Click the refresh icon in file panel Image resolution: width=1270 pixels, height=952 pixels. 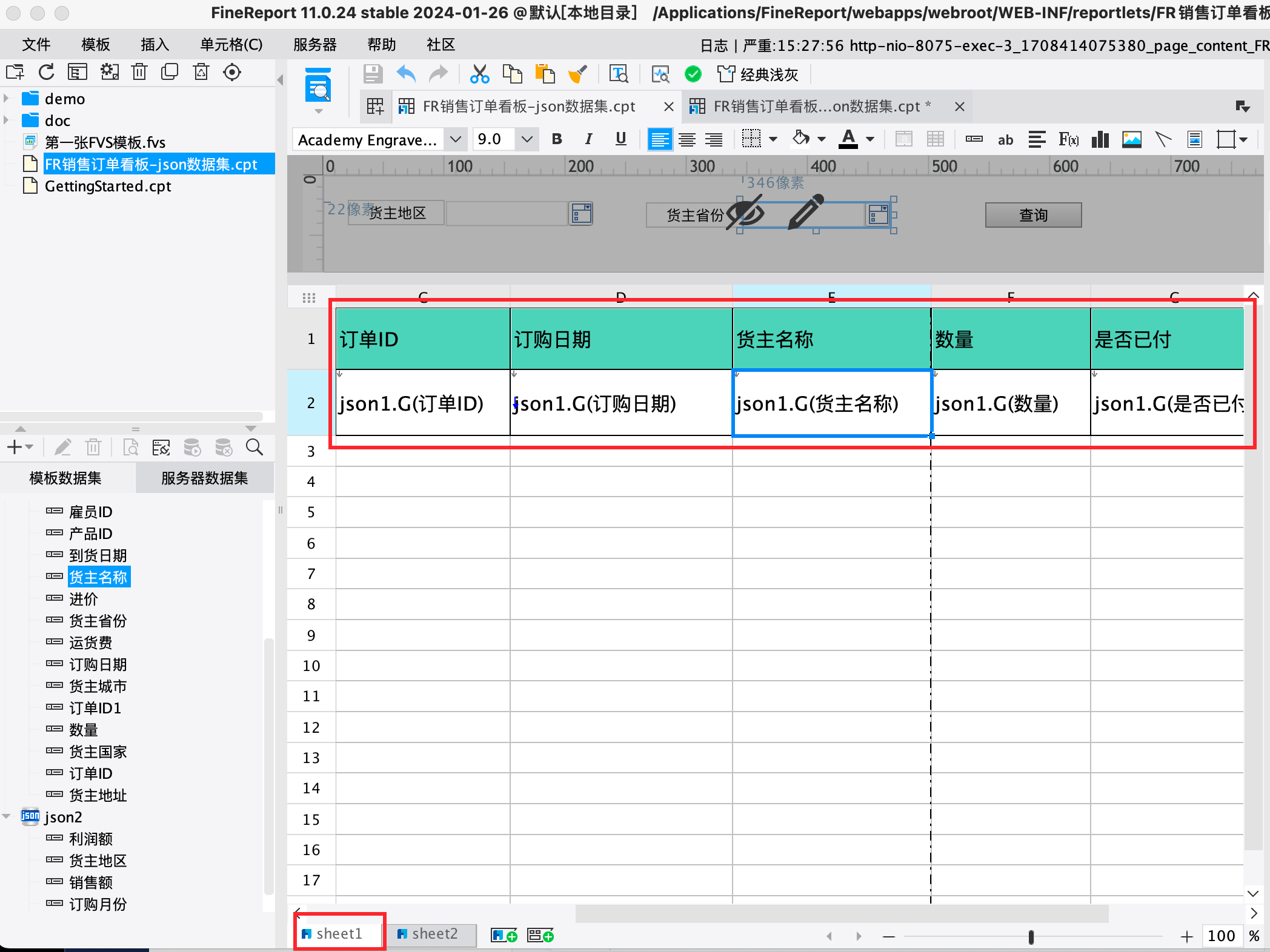(46, 72)
